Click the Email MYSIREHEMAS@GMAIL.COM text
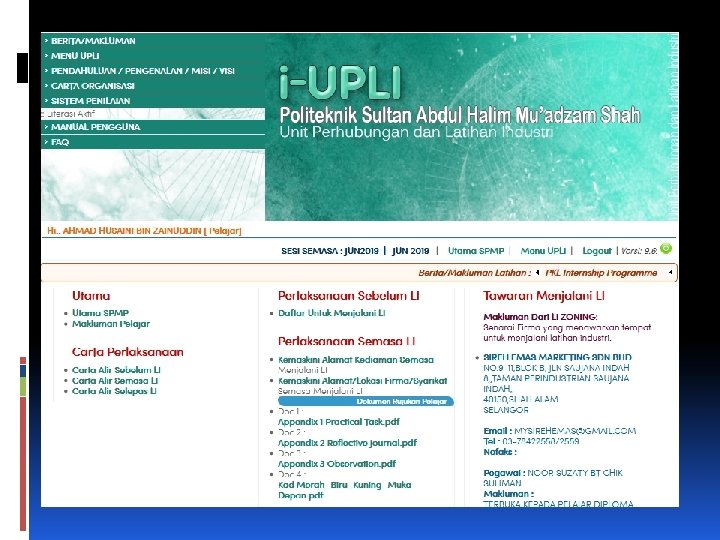Screen dimensions: 720x540 [x=560, y=431]
